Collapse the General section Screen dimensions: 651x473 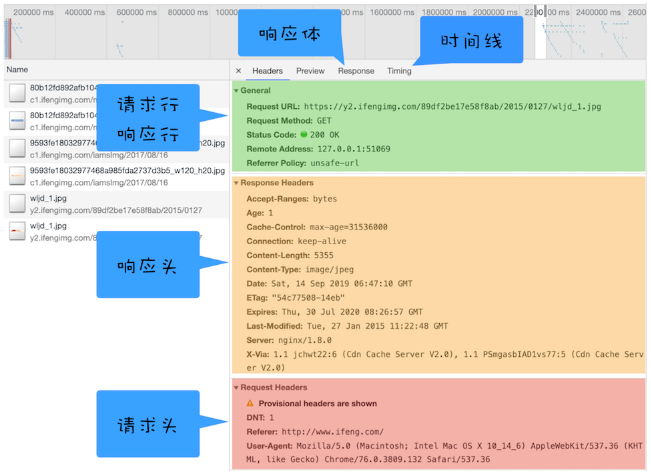point(236,91)
